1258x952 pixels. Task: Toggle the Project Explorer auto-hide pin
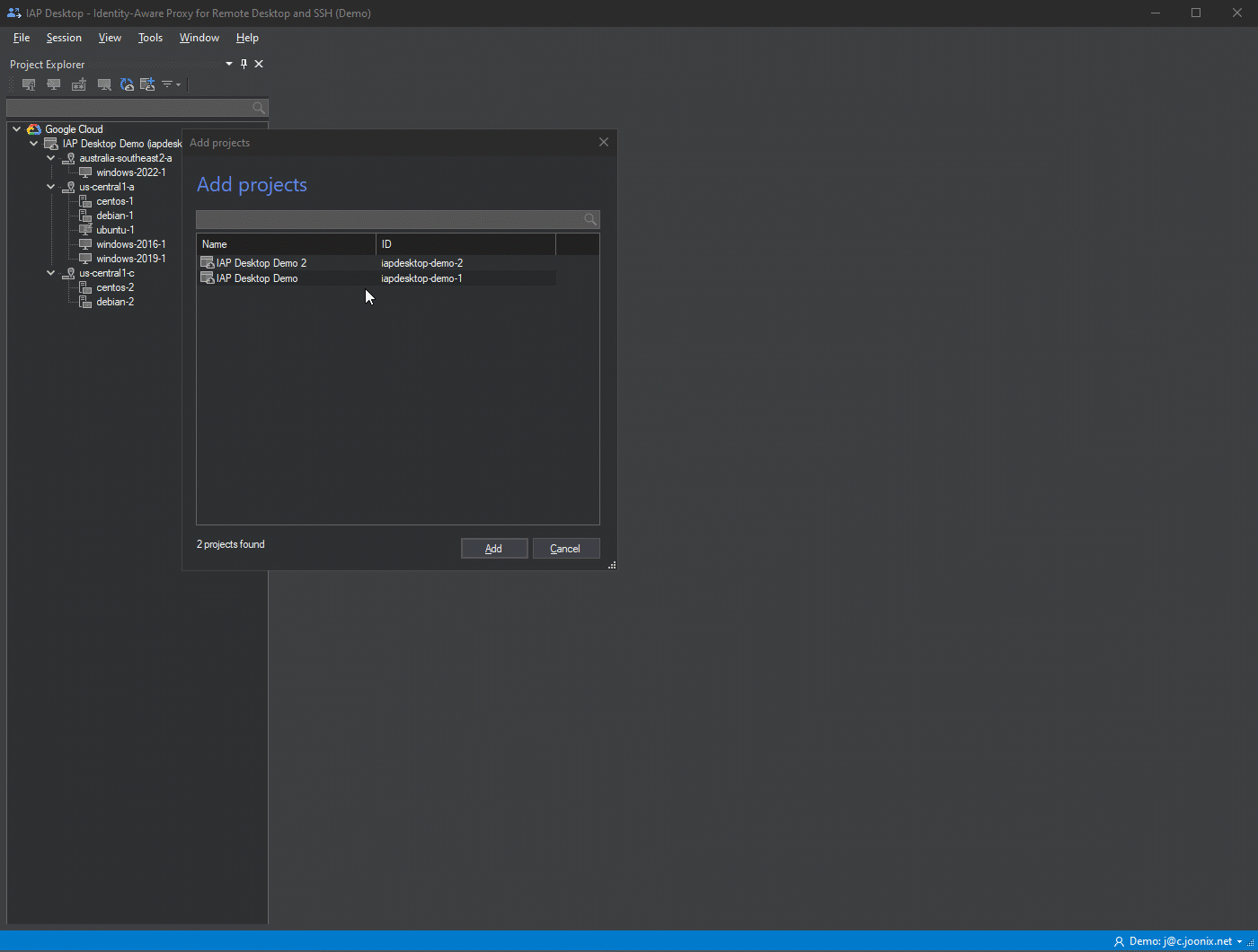point(244,64)
